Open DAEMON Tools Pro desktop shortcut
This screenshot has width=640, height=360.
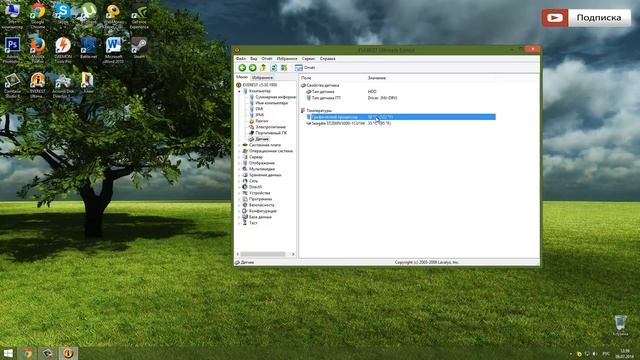coord(63,50)
